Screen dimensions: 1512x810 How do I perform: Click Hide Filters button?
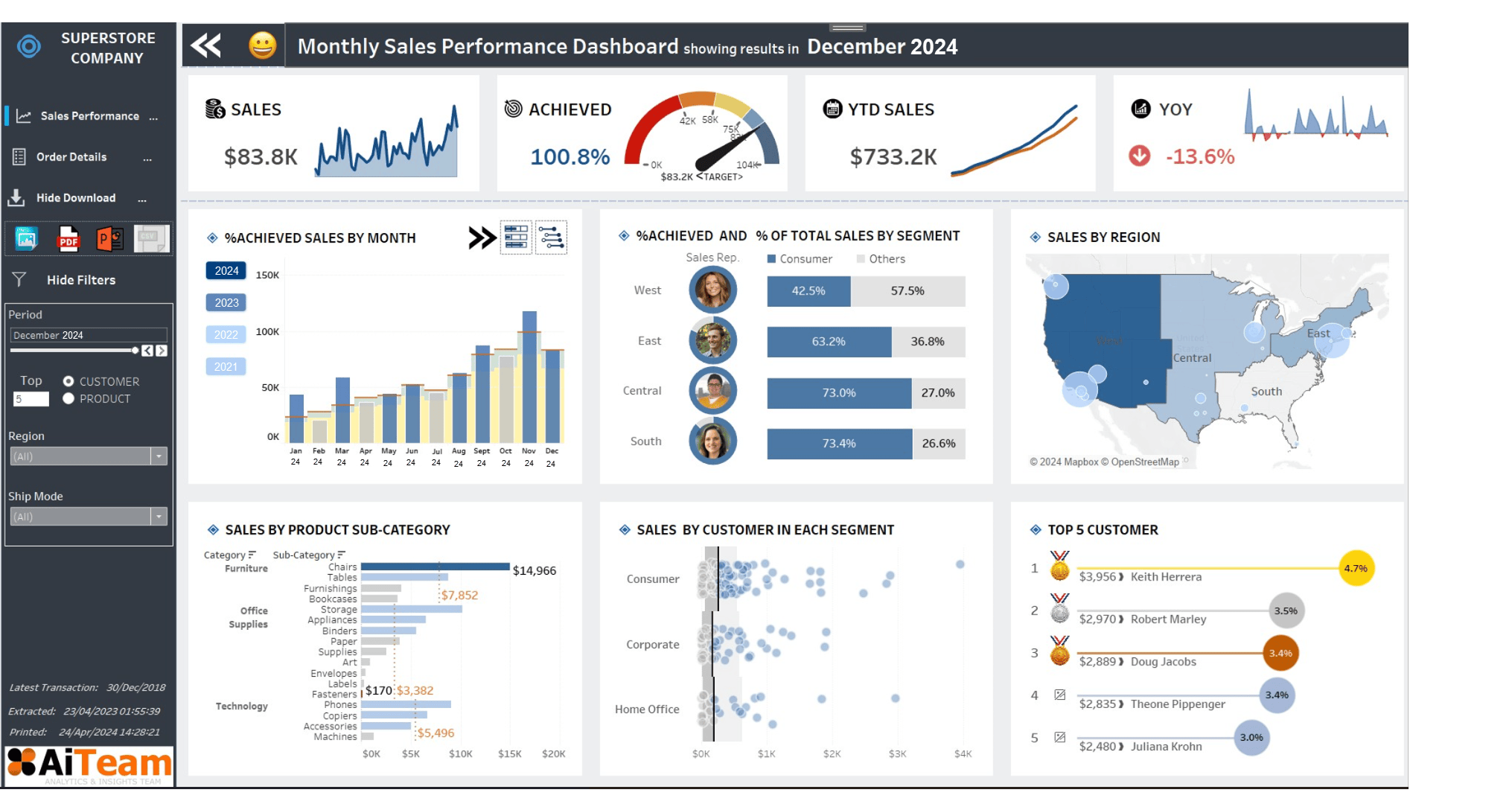pyautogui.click(x=81, y=280)
